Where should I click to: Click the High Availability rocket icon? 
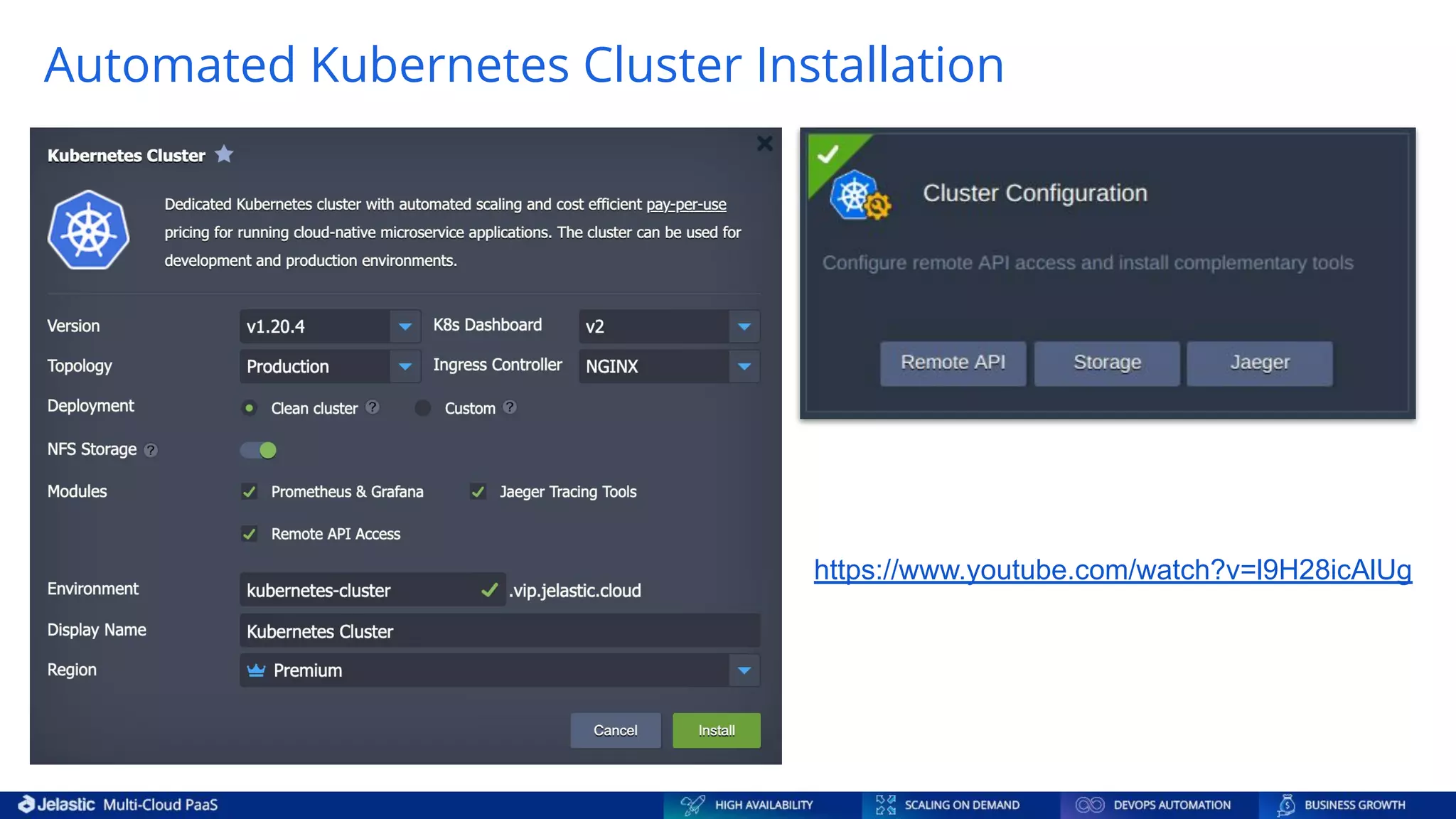(693, 805)
